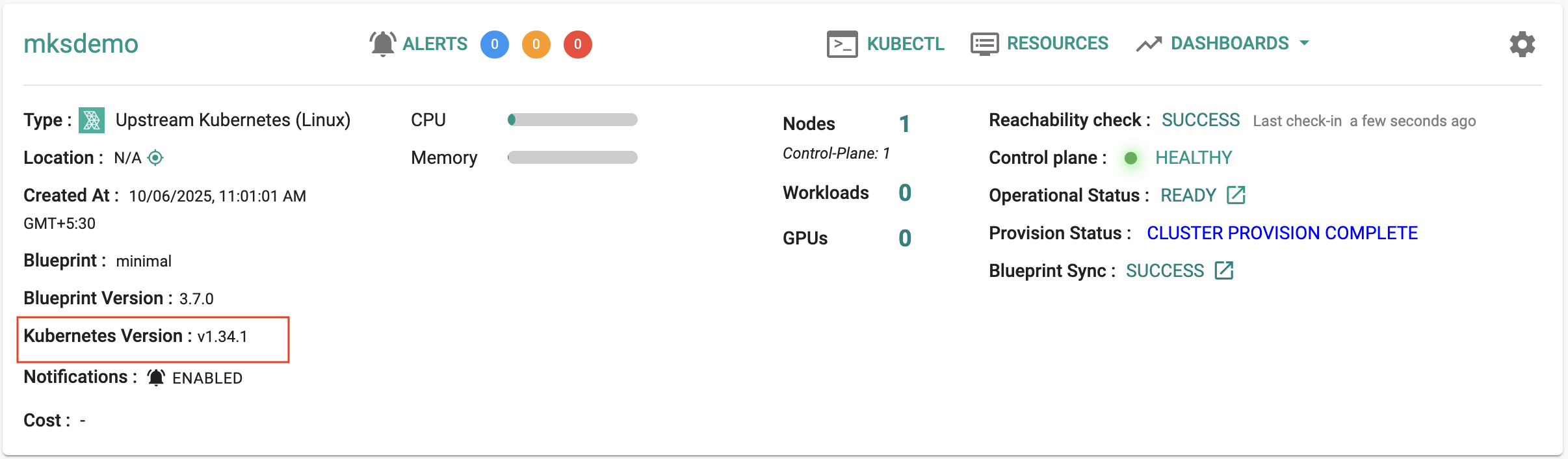Open the Blueprint Sync external link icon
The image size is (1568, 459).
[1224, 270]
